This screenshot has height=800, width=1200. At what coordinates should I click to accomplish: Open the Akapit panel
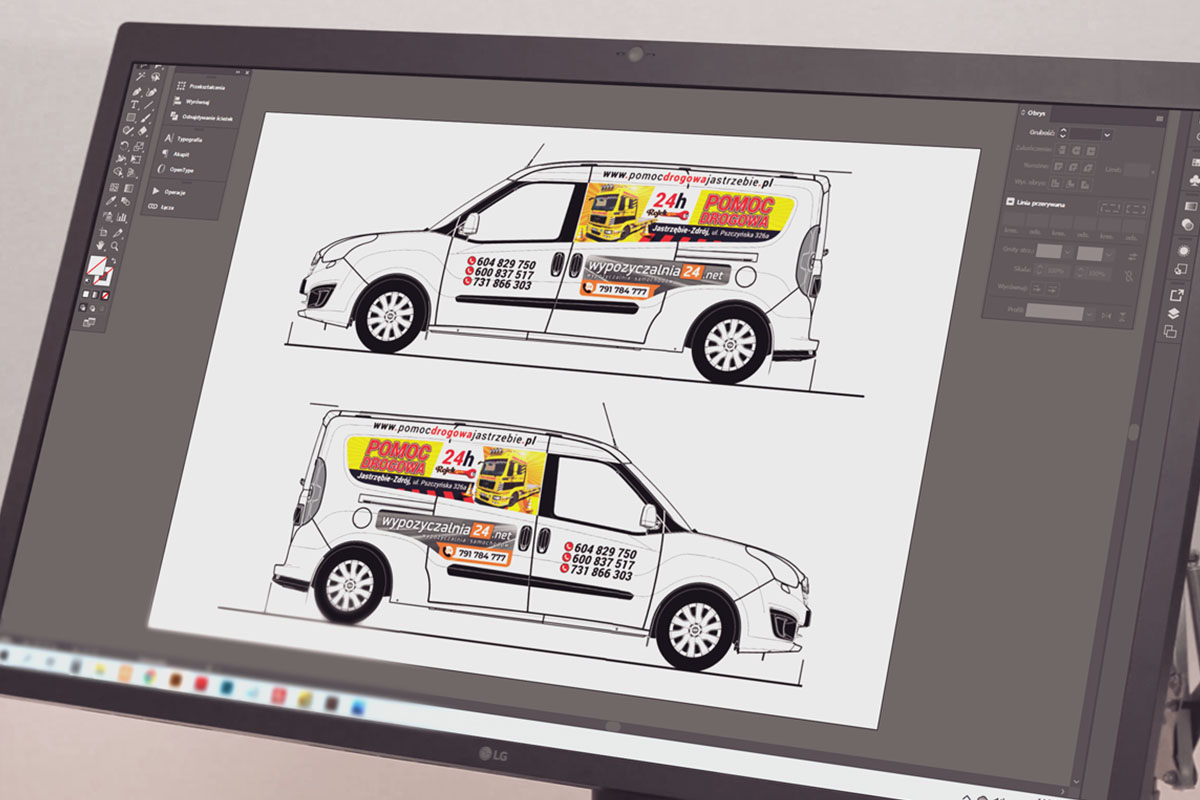click(173, 155)
